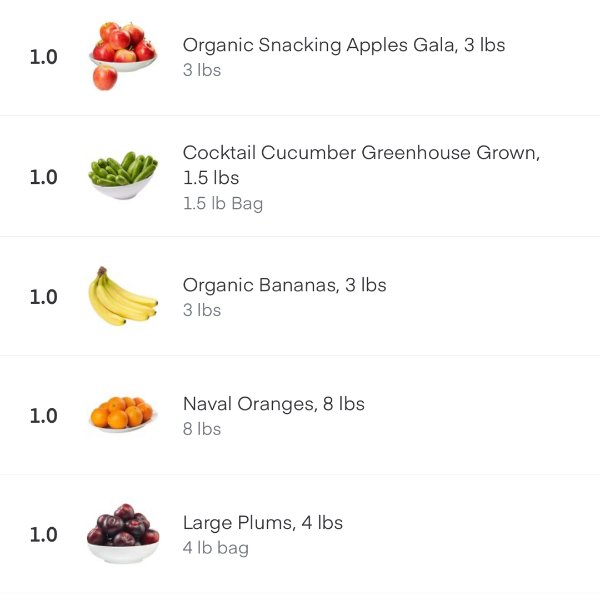Click the 1.5 lb Bag subtitle

[223, 204]
